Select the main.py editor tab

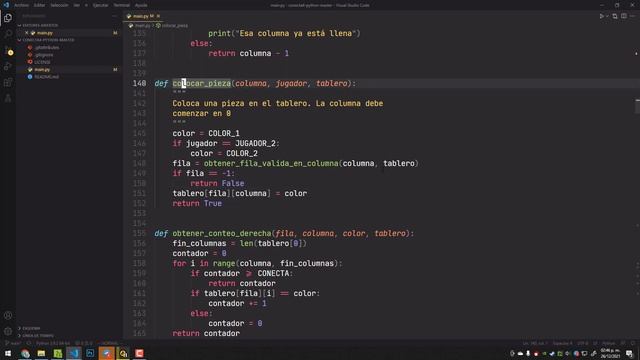pos(143,16)
